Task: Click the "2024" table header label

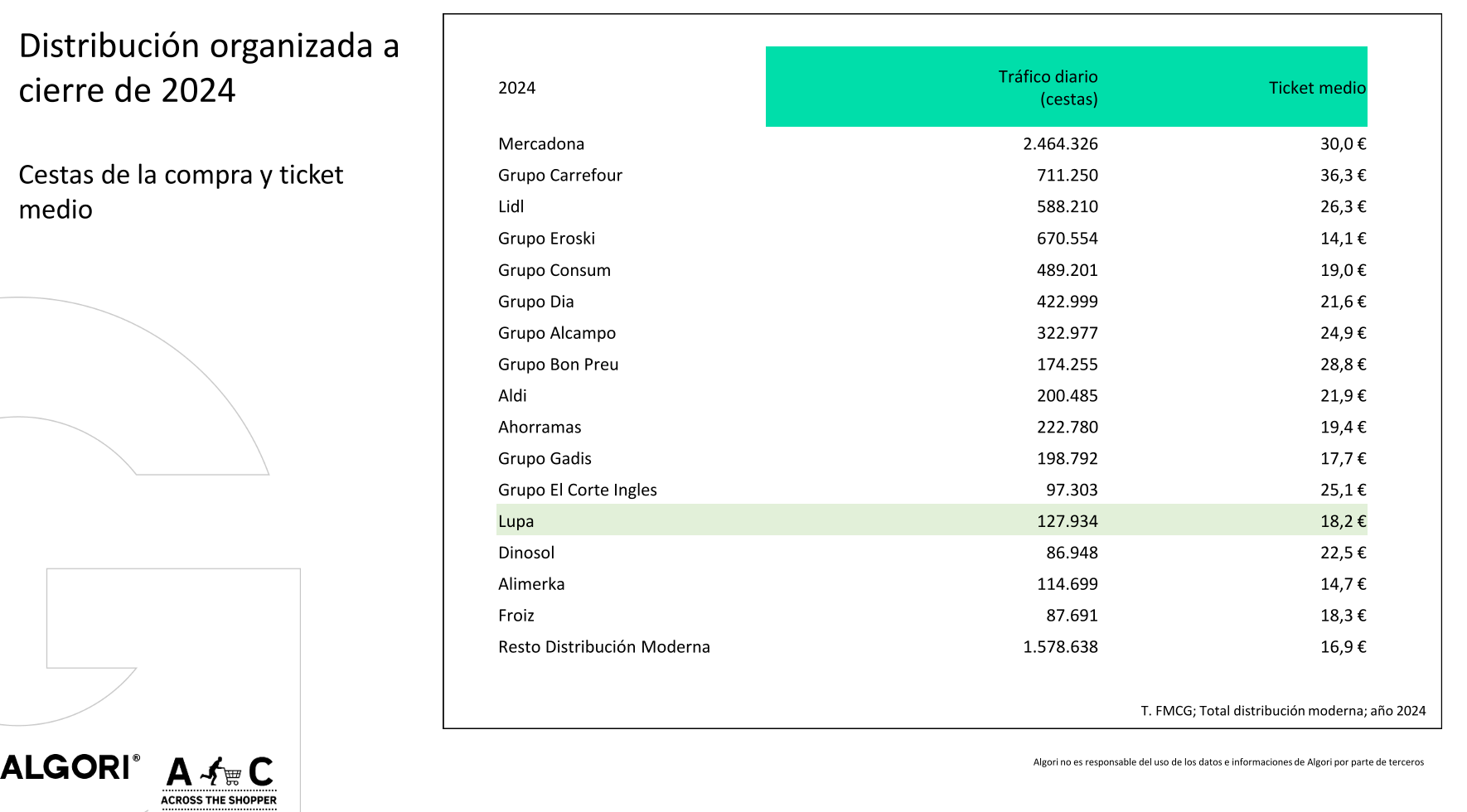Action: click(x=516, y=88)
